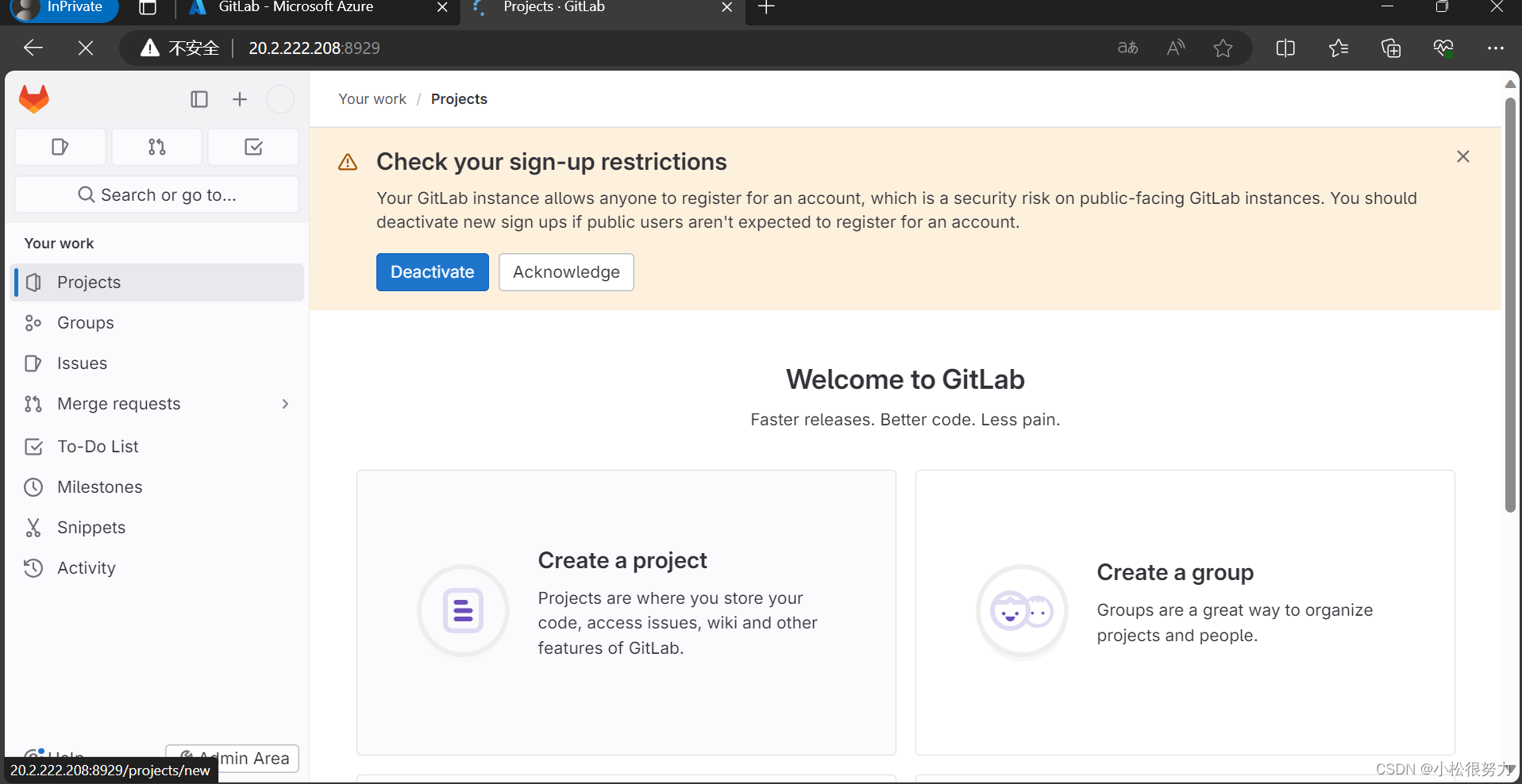Open the tab actions menu icon
Screen dimensions: 1522x784
pos(148,7)
